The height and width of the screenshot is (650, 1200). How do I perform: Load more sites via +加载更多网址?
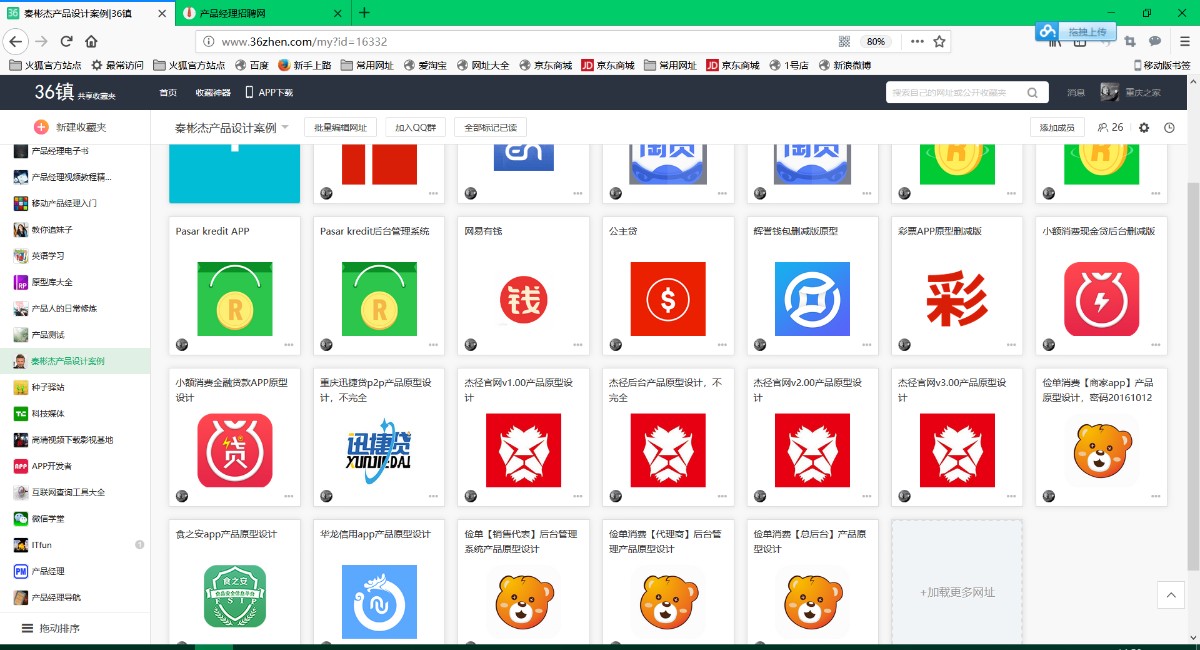957,592
